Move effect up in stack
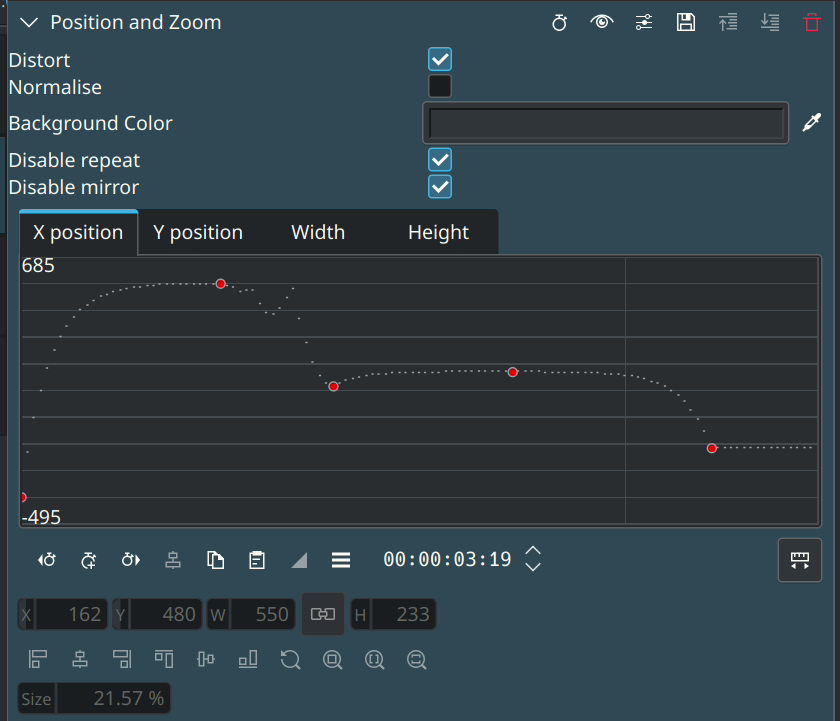The height and width of the screenshot is (721, 840). (x=728, y=22)
